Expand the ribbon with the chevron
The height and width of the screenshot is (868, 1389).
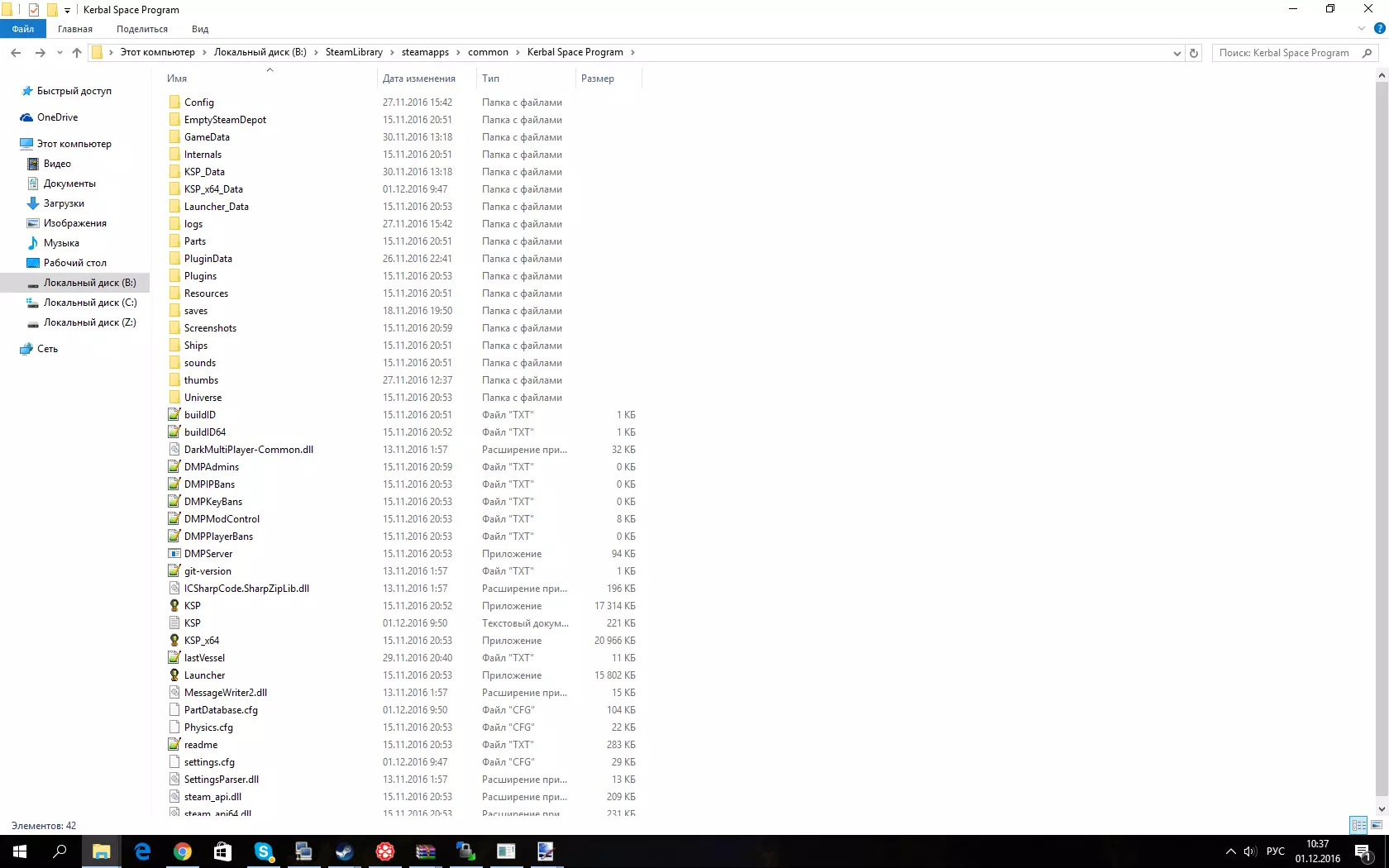click(x=1362, y=28)
